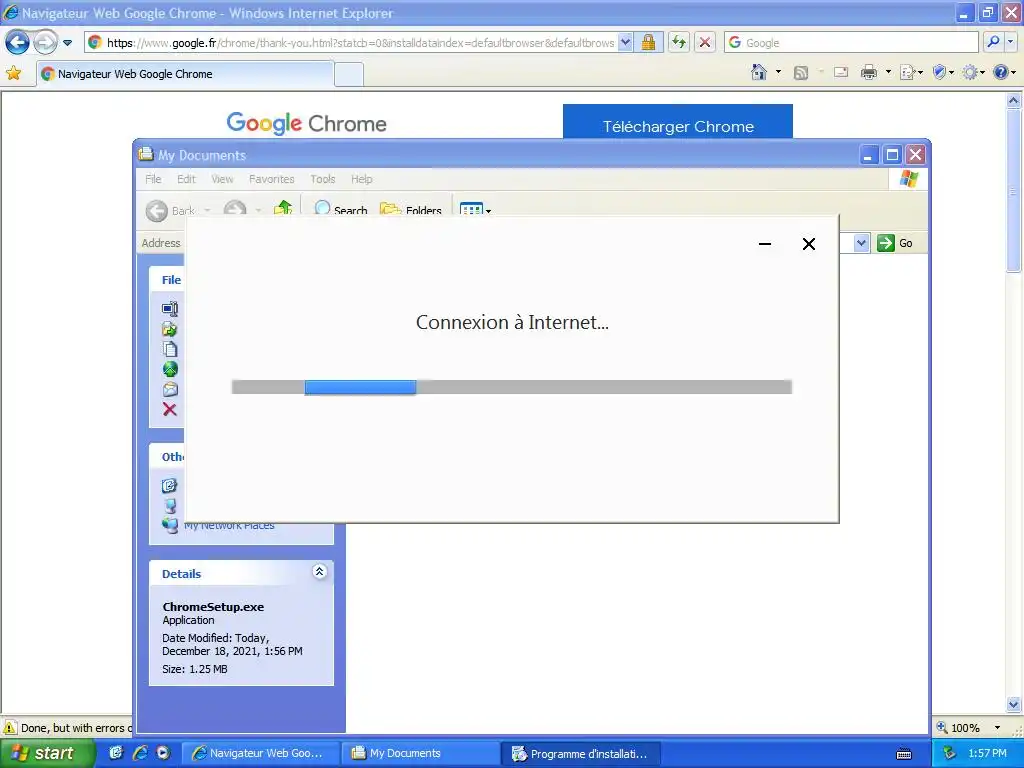Viewport: 1024px width, 768px height.
Task: Click the green Go button in My Documents
Action: (895, 243)
